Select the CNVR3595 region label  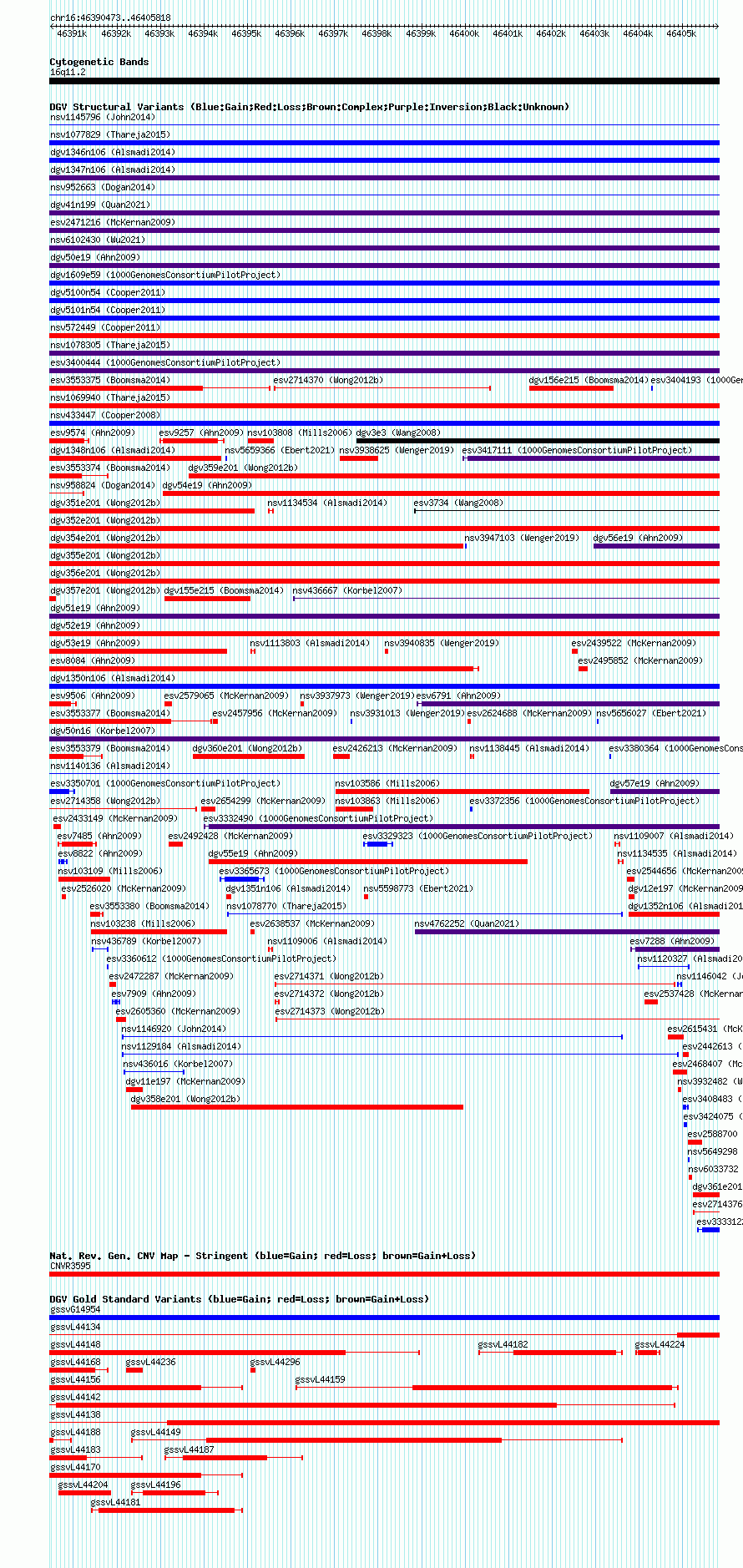(x=70, y=1266)
